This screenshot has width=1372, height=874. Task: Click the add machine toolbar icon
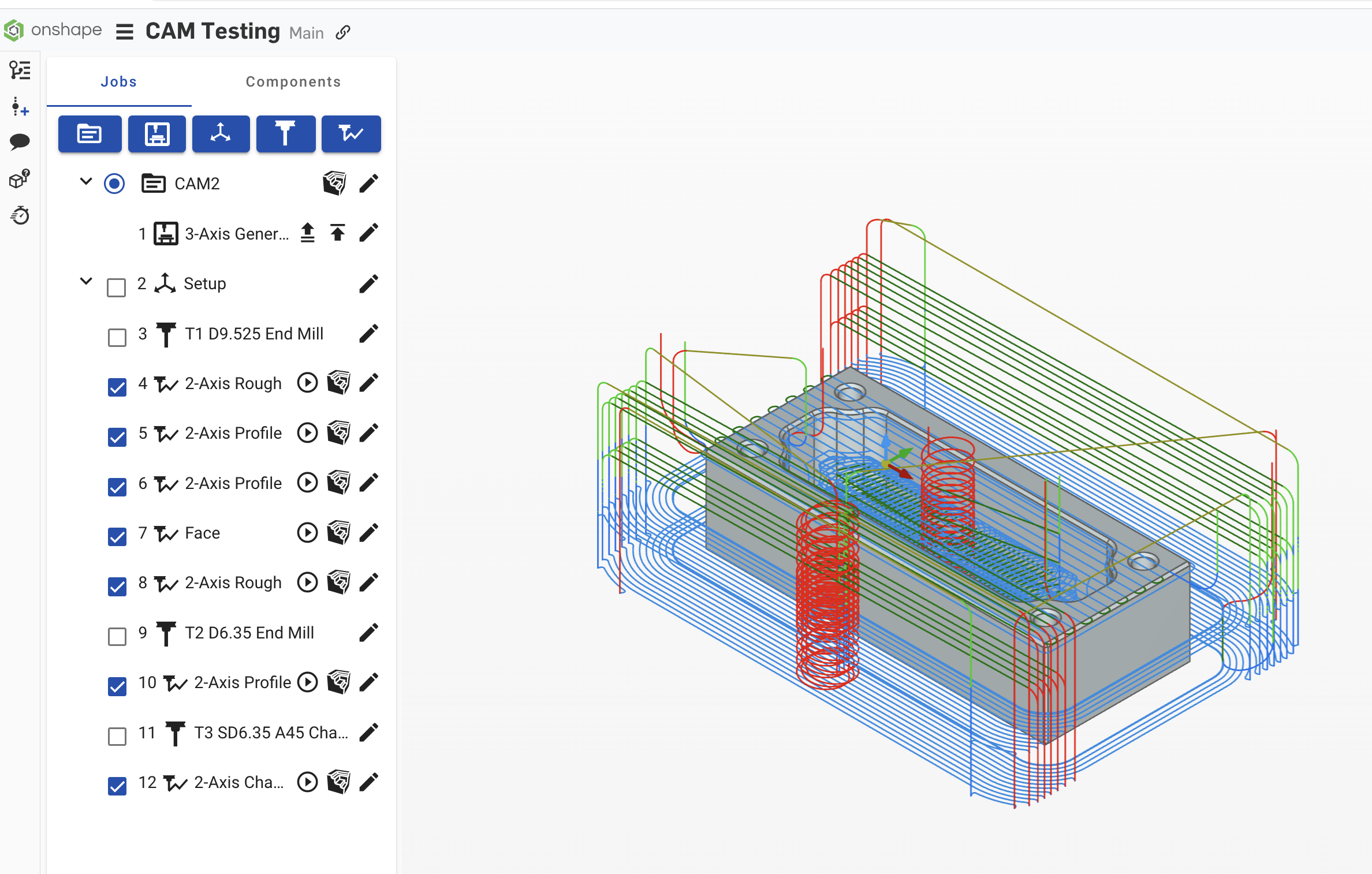tap(156, 134)
